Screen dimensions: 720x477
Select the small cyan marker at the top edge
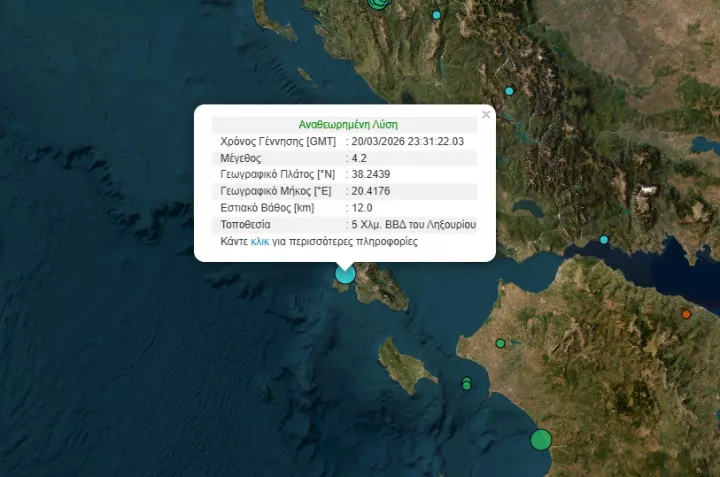[x=436, y=15]
